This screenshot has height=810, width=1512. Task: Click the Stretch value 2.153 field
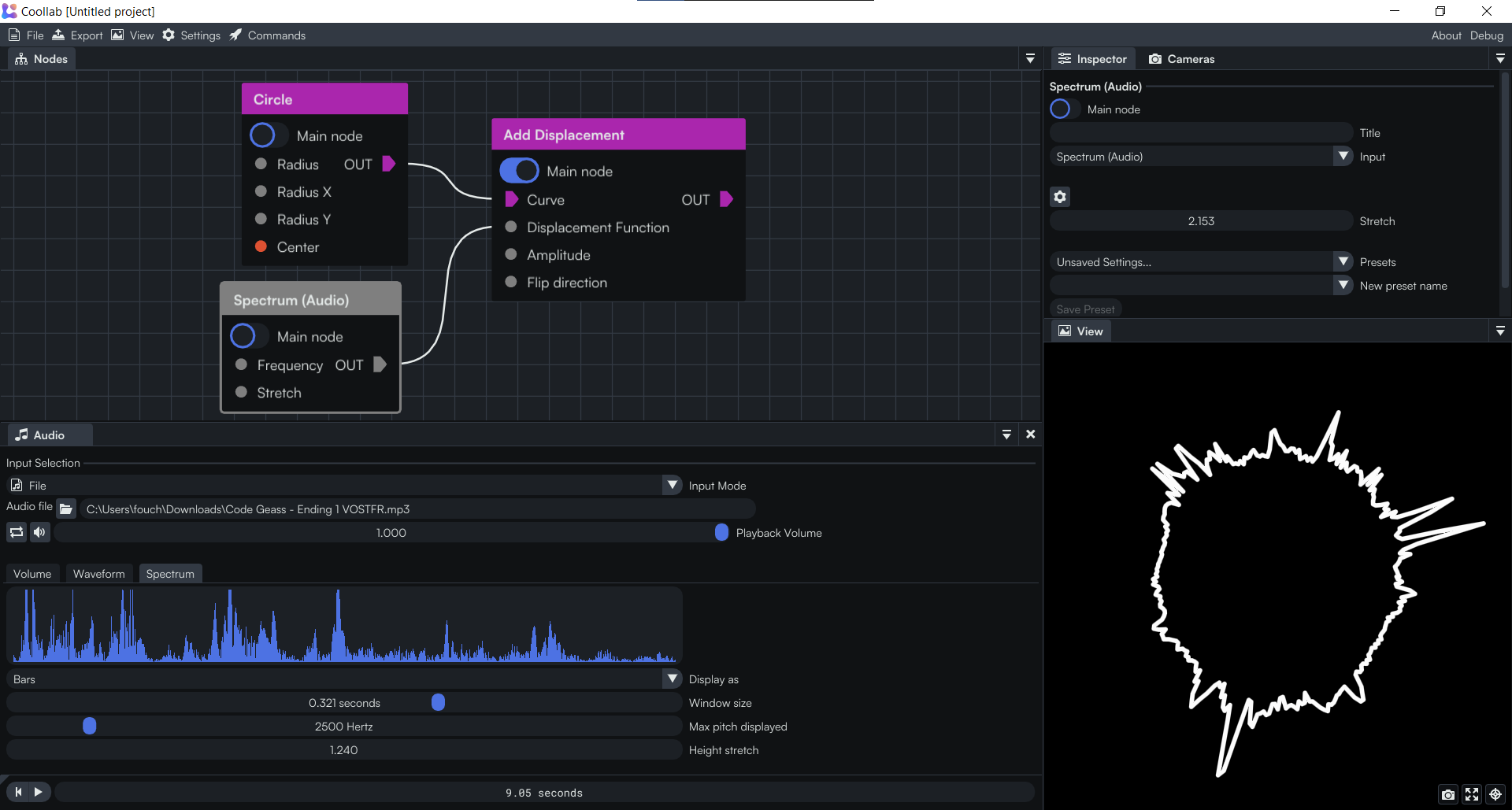coord(1201,221)
